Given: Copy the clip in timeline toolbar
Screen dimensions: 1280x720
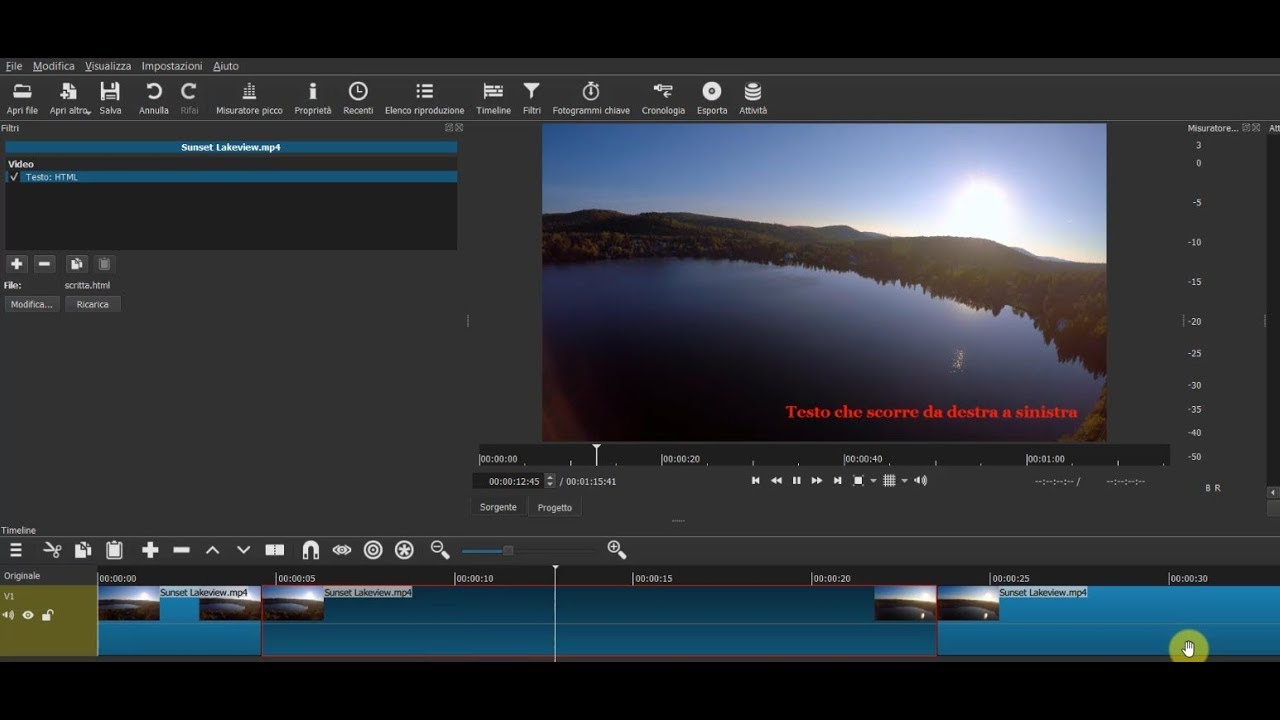Looking at the screenshot, I should pos(83,550).
